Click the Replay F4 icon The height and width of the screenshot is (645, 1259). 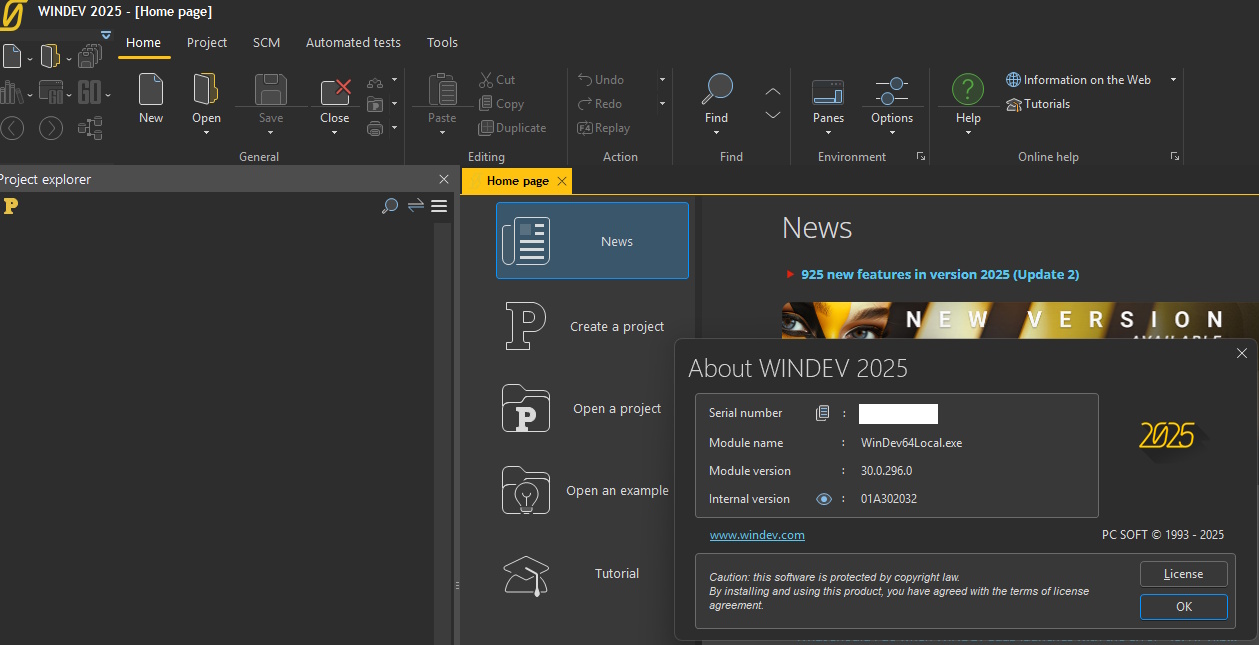coord(585,128)
